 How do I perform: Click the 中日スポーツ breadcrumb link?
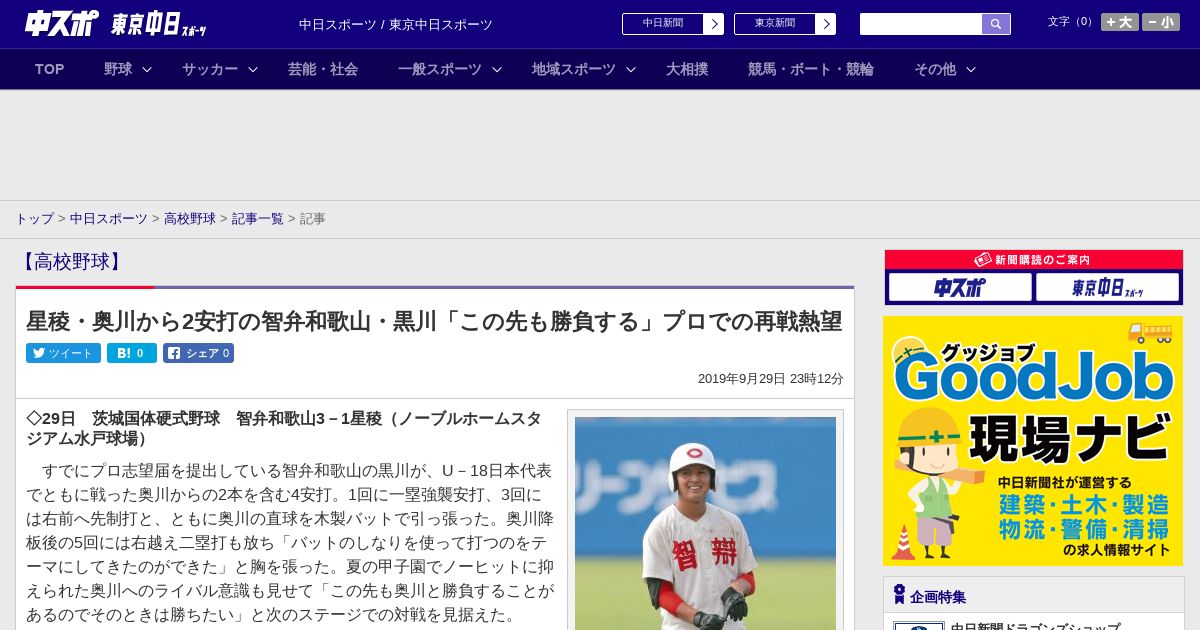(109, 218)
